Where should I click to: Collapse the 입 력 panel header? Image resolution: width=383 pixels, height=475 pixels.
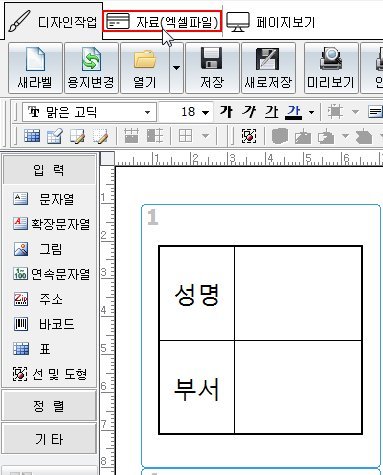point(49,170)
